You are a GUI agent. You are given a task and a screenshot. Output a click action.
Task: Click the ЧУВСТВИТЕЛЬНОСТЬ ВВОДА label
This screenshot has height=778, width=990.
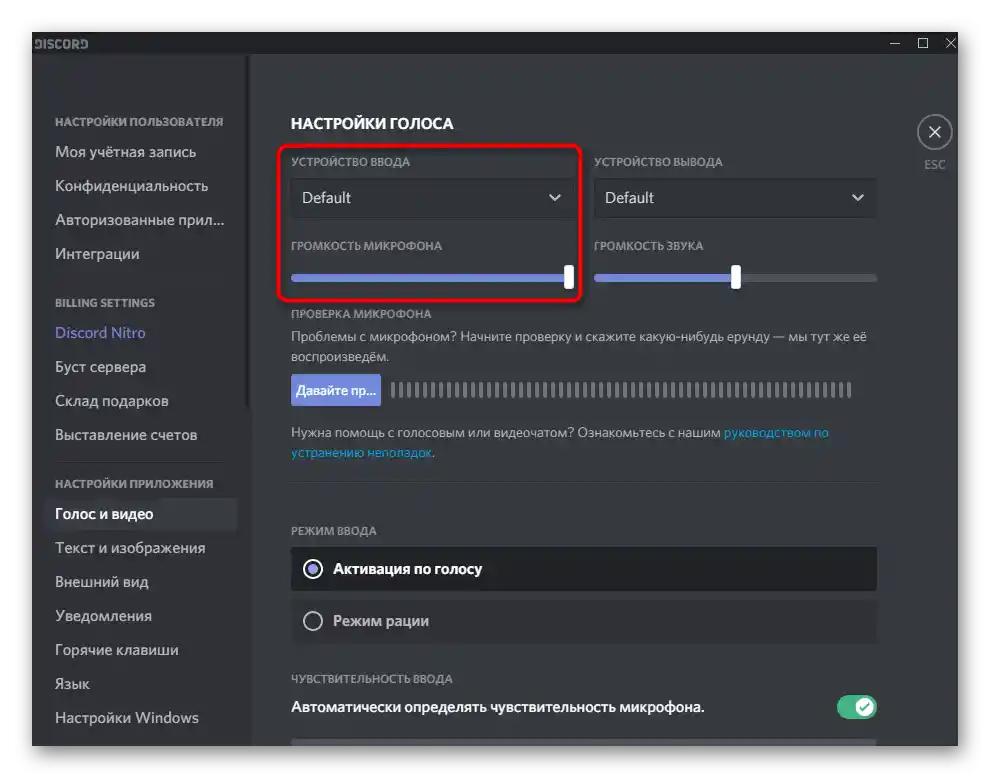click(371, 679)
